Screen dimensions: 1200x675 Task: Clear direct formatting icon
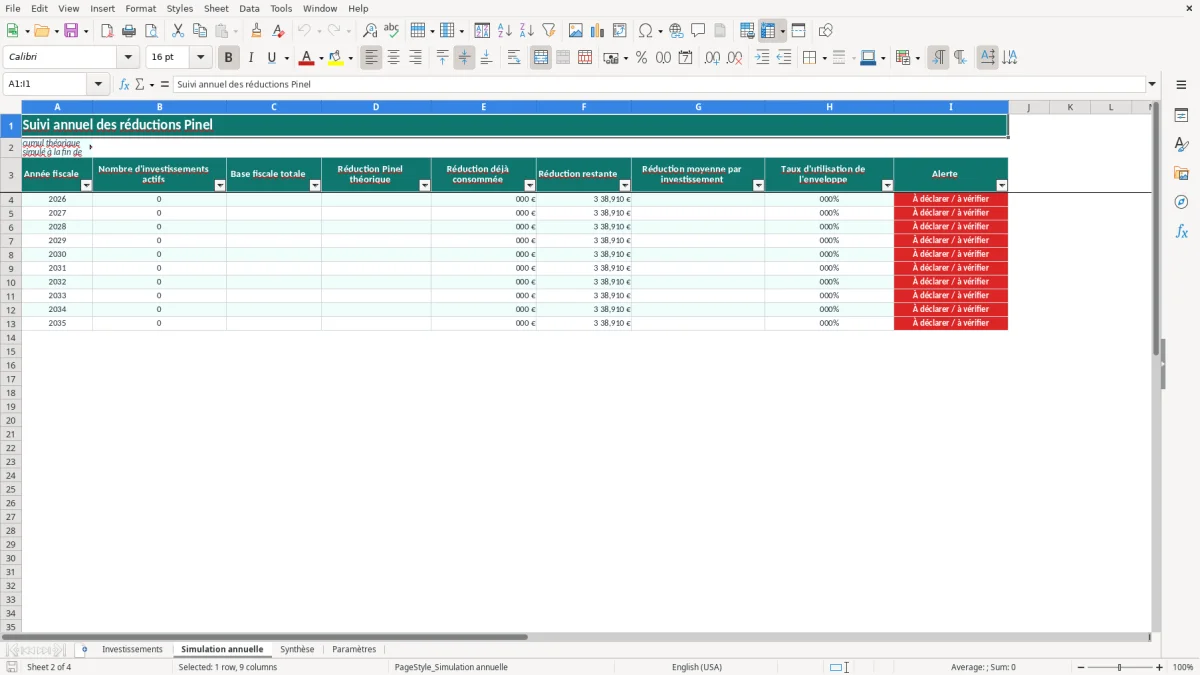(x=279, y=31)
